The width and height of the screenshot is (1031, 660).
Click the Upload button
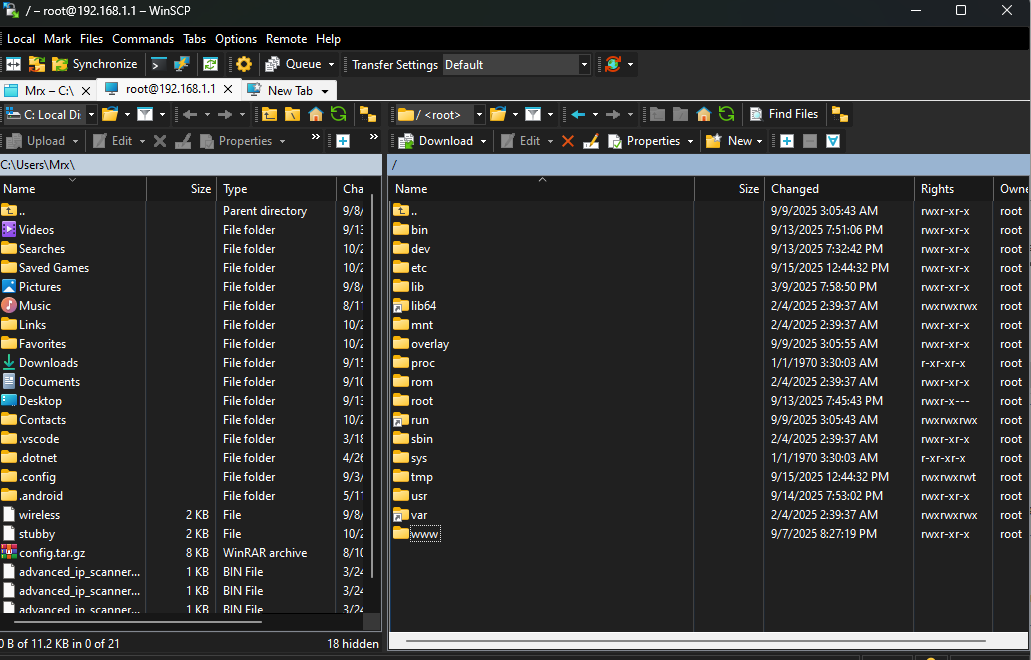point(36,141)
